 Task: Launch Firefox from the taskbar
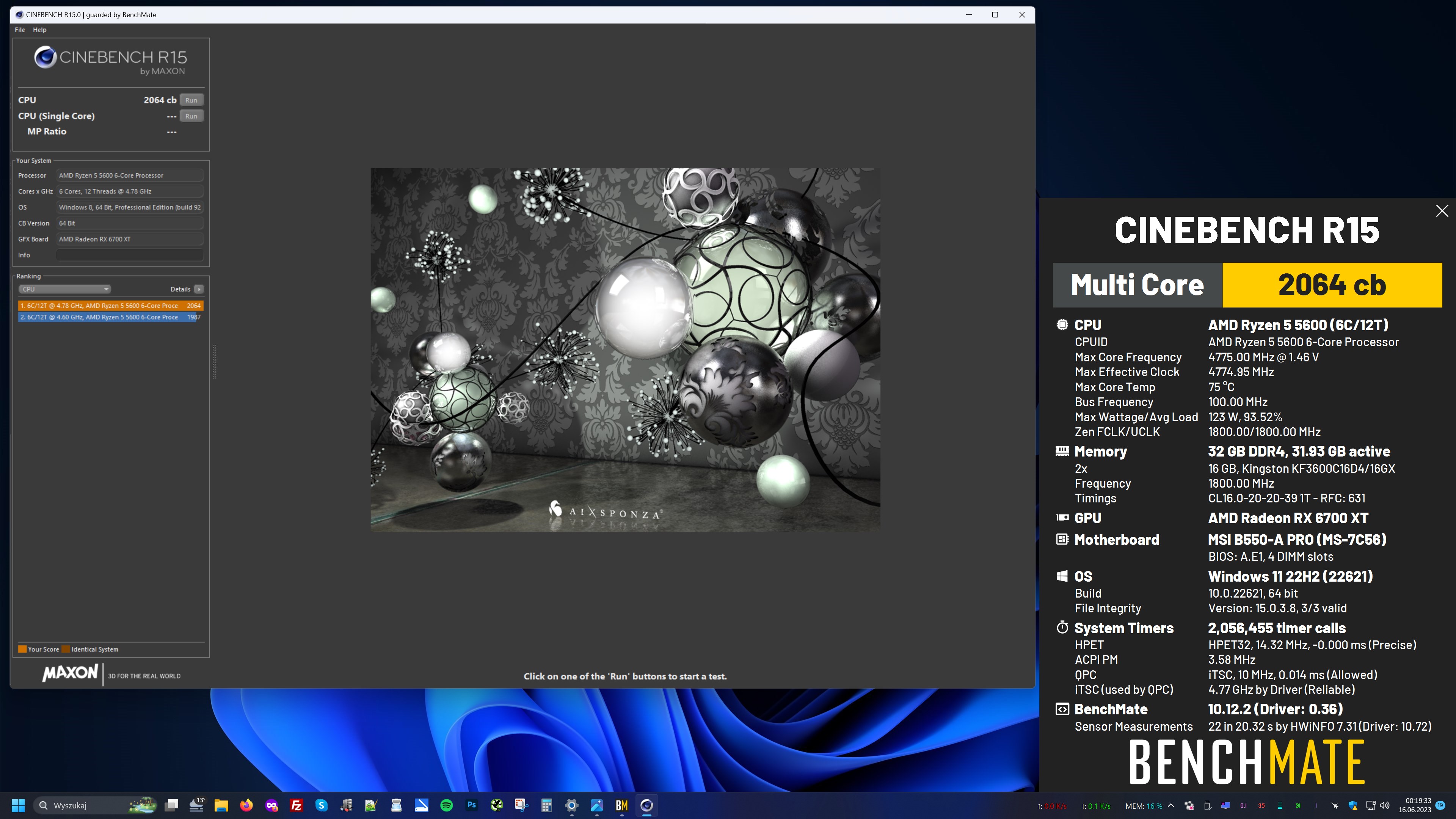point(246,805)
